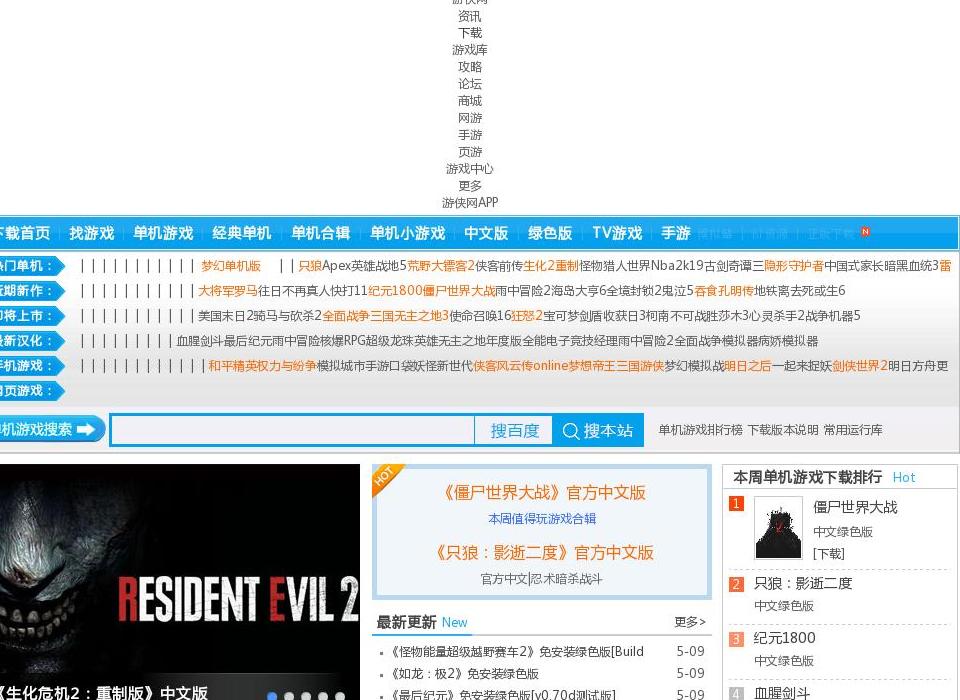
Task: Click the 搜百度 button
Action: pyautogui.click(x=514, y=431)
